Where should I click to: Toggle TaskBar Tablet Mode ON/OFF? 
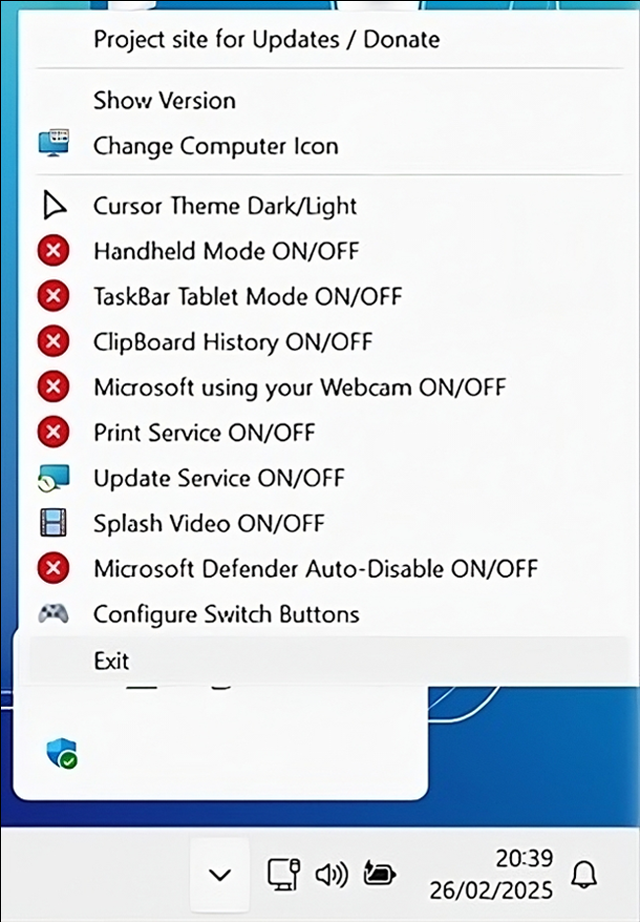pyautogui.click(x=247, y=296)
